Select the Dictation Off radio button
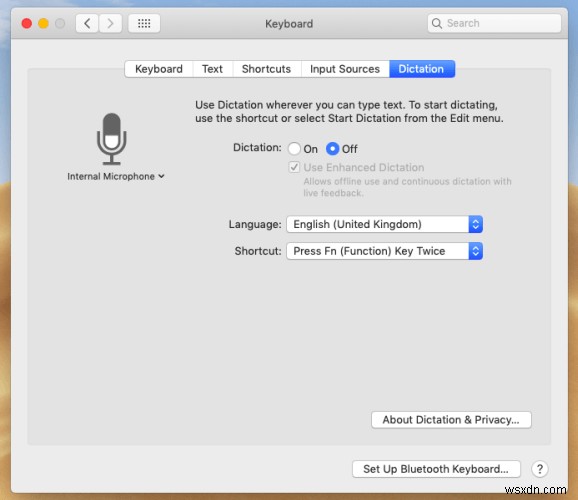 tap(332, 149)
